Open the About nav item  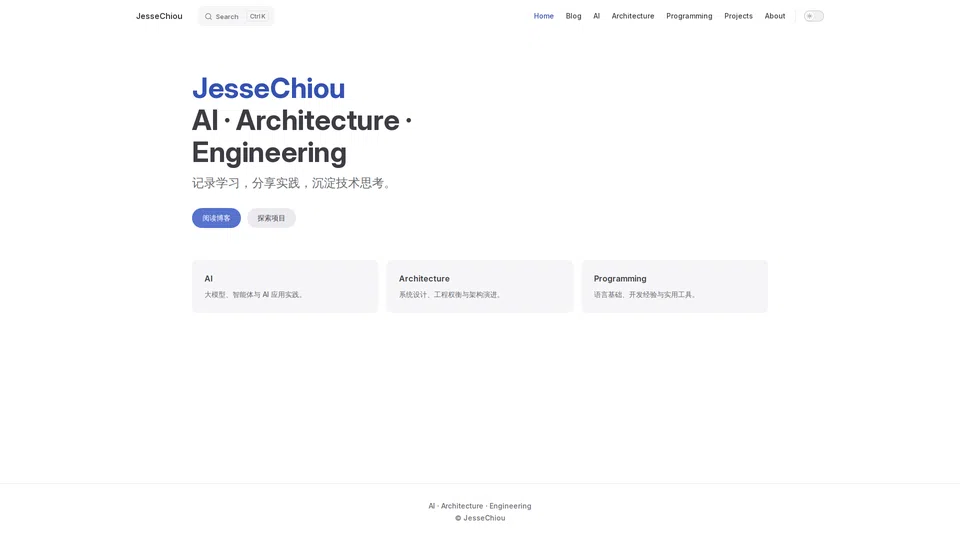coord(775,16)
